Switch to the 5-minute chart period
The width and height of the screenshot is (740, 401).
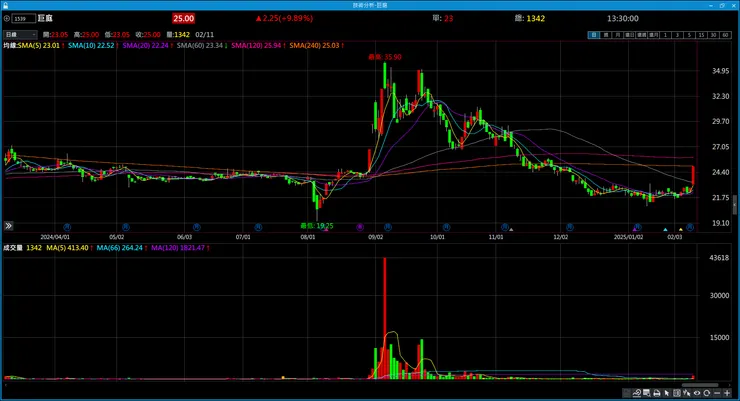point(689,35)
